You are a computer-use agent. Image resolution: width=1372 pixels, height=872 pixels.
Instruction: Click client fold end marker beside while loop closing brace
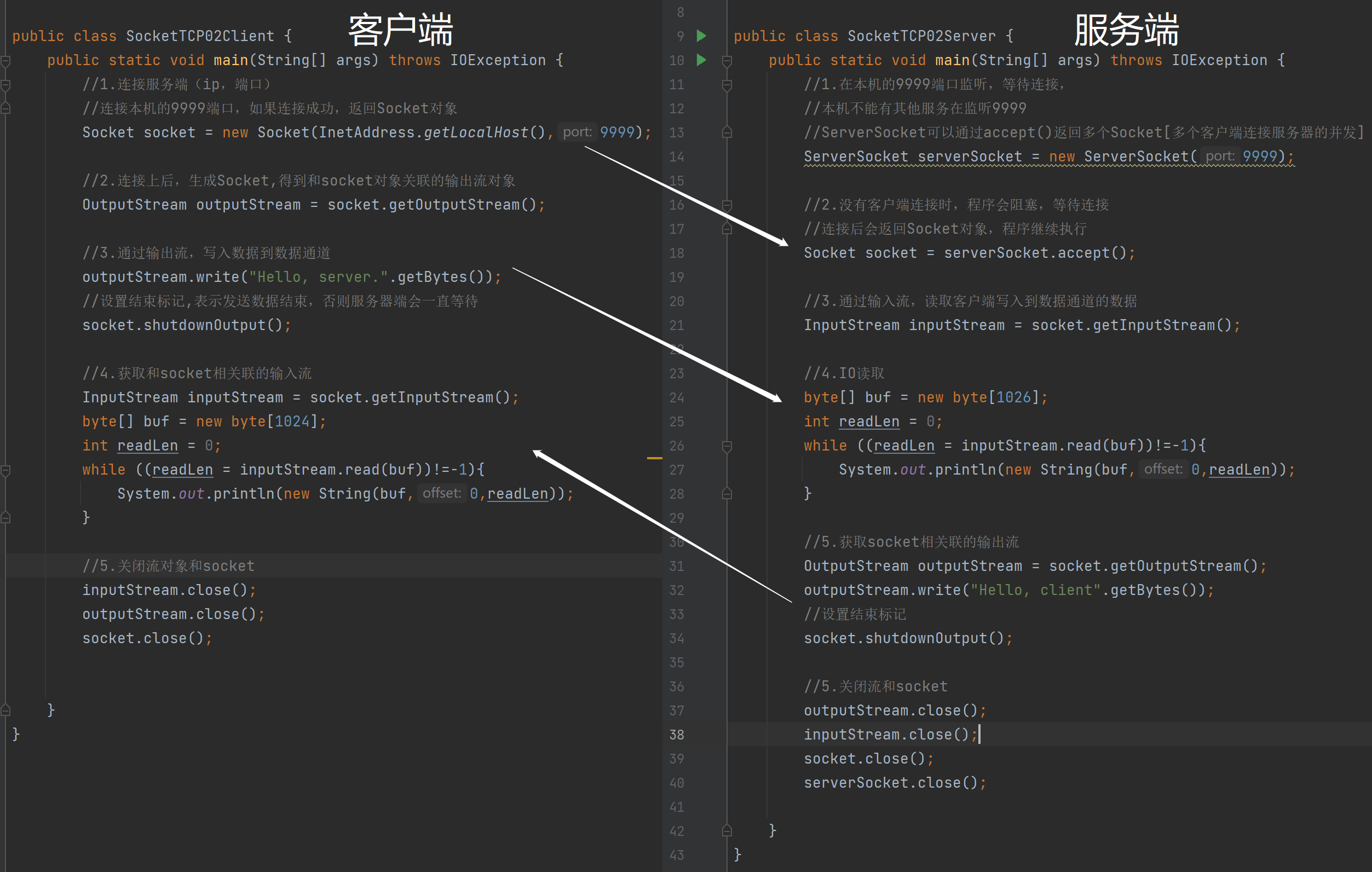click(5, 517)
